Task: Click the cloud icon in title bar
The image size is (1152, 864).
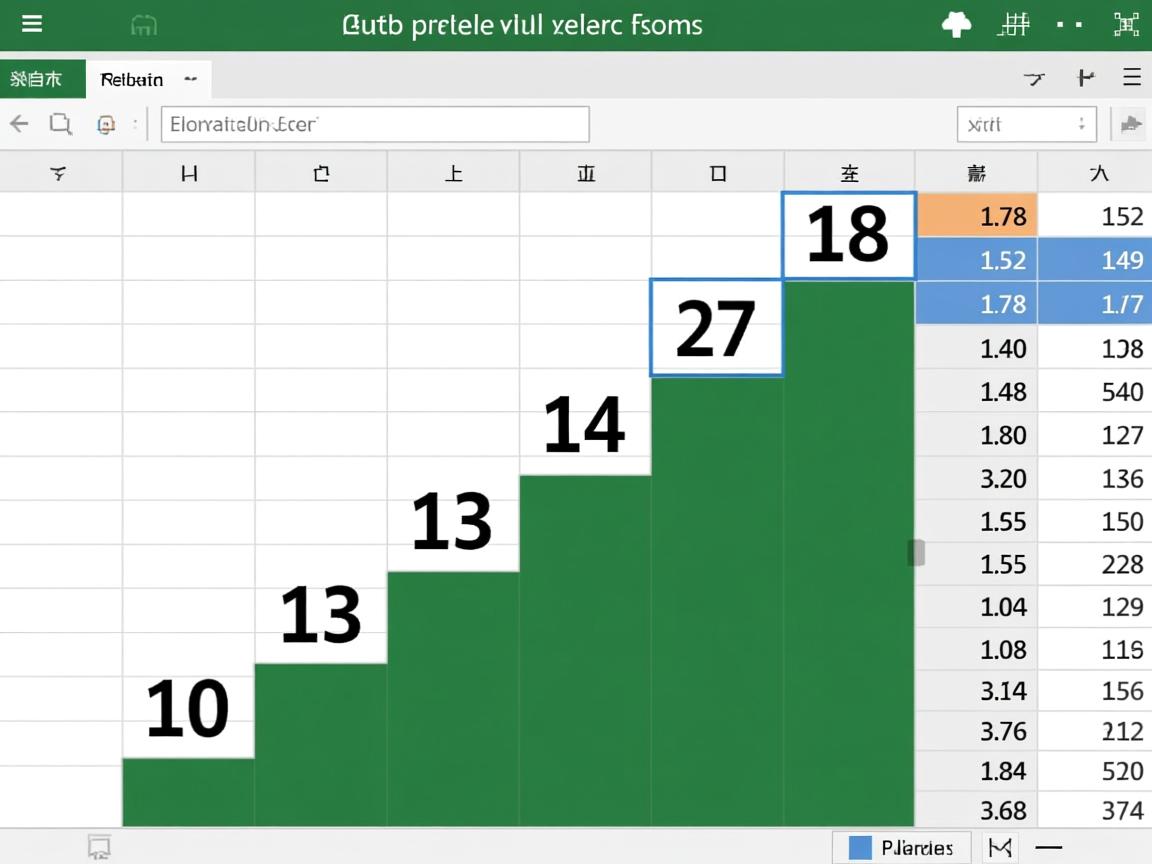Action: (957, 25)
